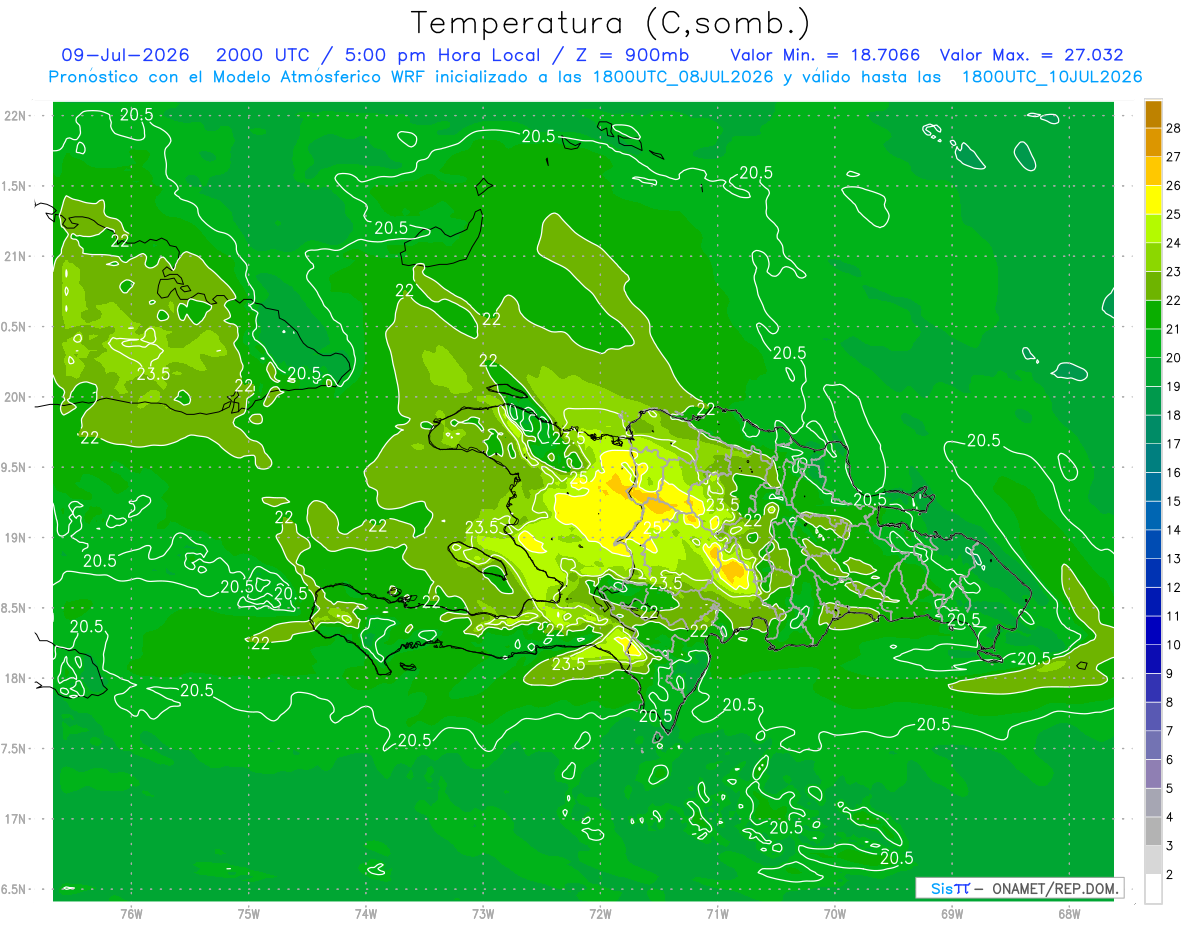Click the '75W' longitude axis label
This screenshot has height=927, width=1200.
click(x=249, y=913)
